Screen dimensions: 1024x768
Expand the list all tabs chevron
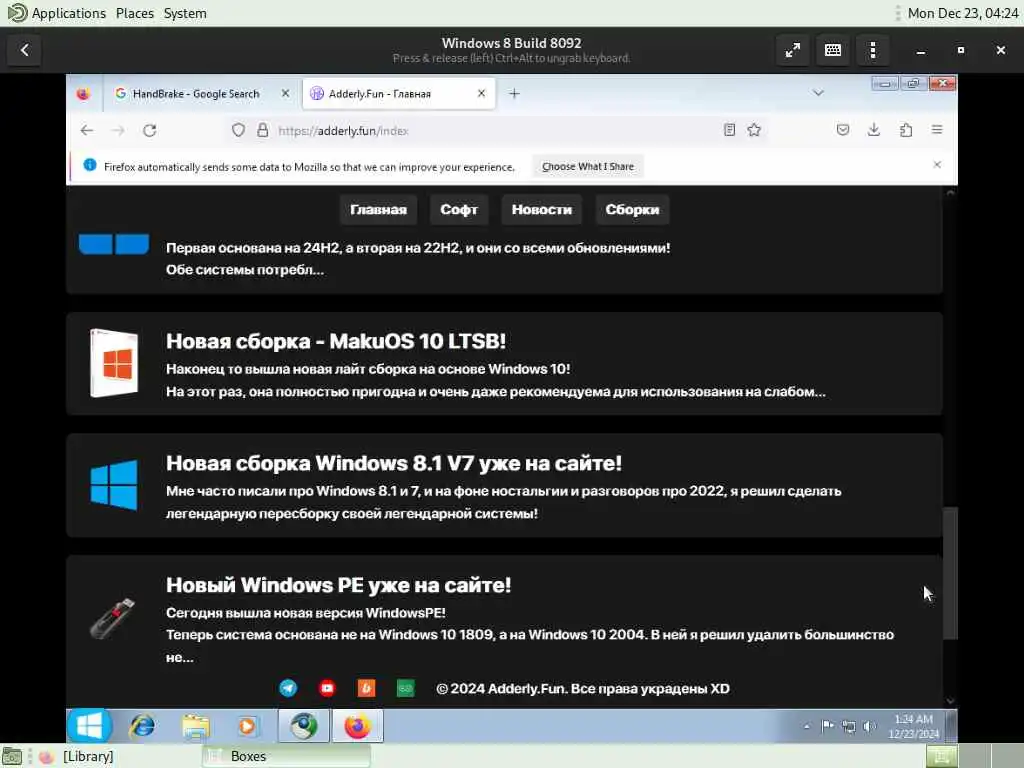(818, 93)
